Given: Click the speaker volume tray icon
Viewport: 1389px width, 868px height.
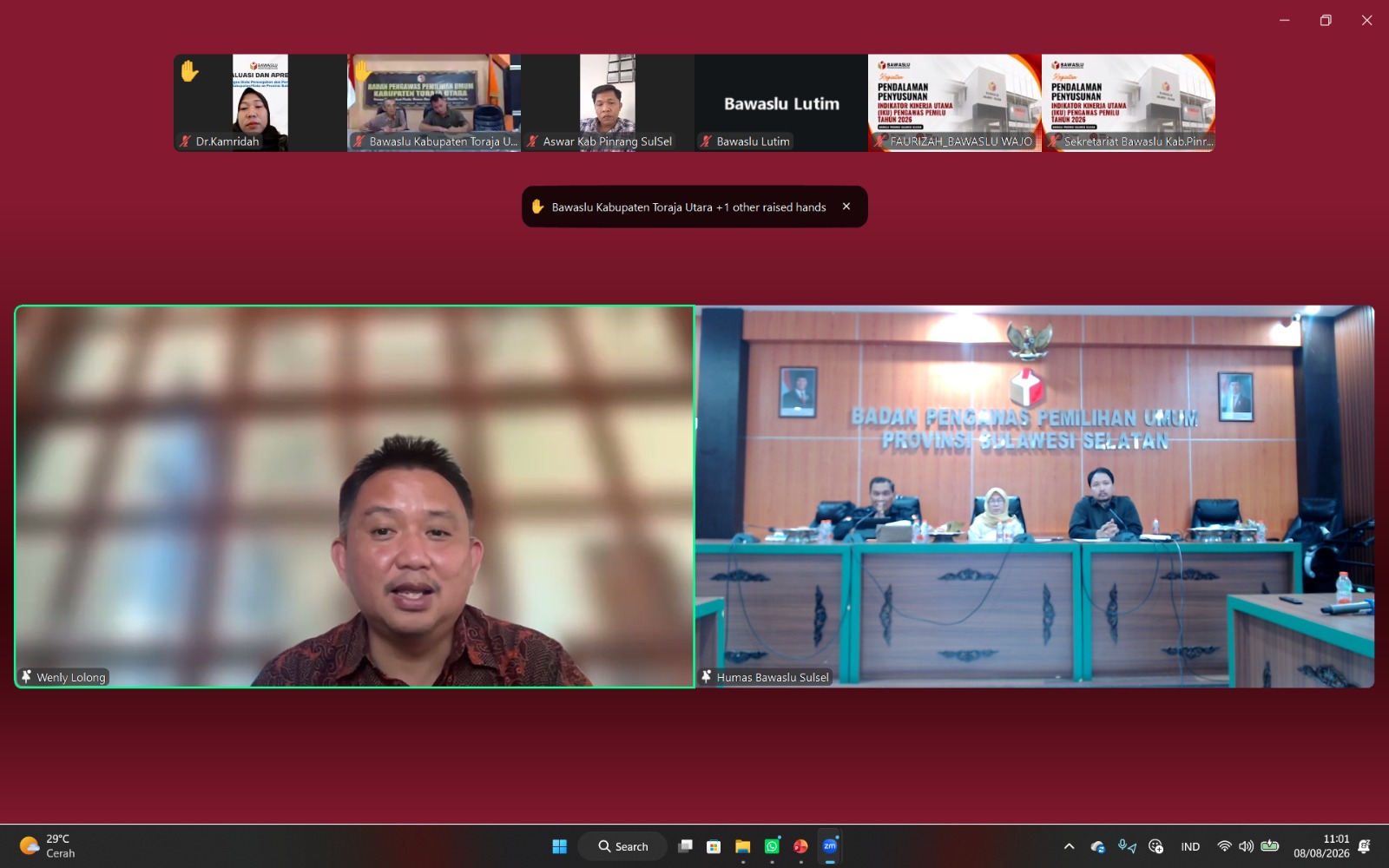Looking at the screenshot, I should [x=1246, y=846].
